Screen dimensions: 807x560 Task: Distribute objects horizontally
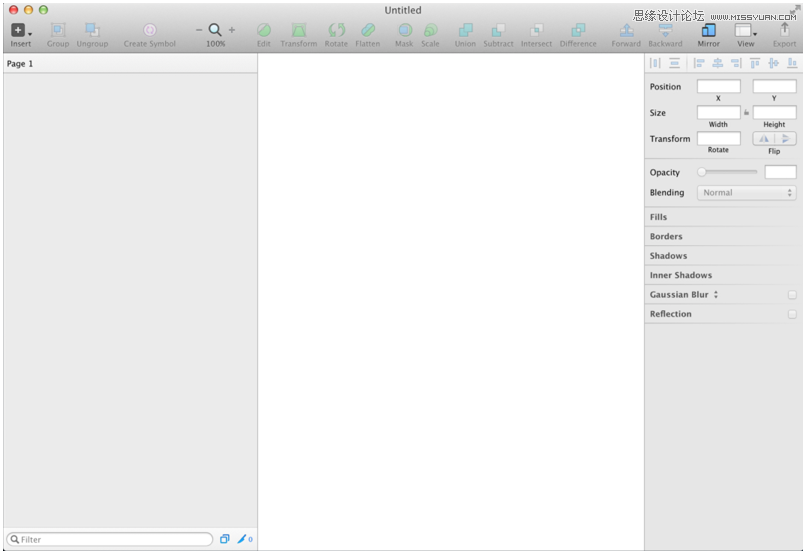click(x=655, y=63)
